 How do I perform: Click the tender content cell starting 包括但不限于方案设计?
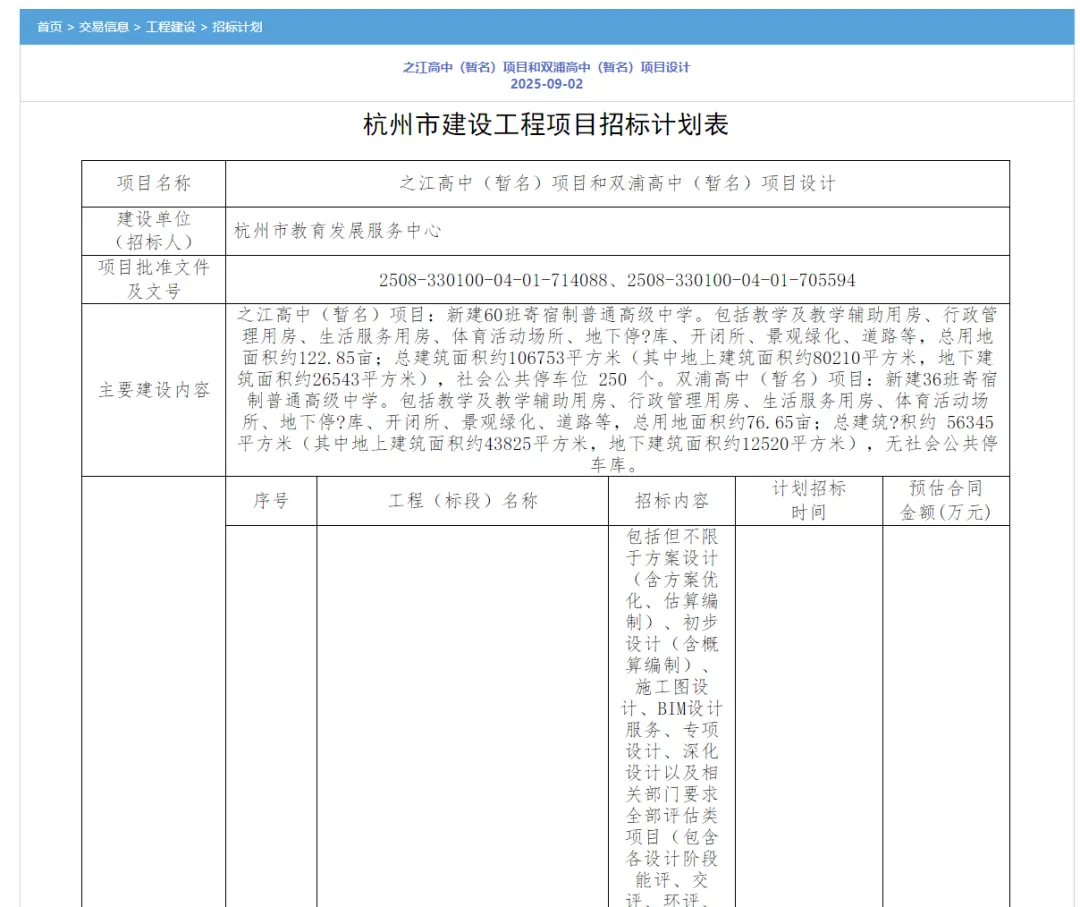coord(672,716)
